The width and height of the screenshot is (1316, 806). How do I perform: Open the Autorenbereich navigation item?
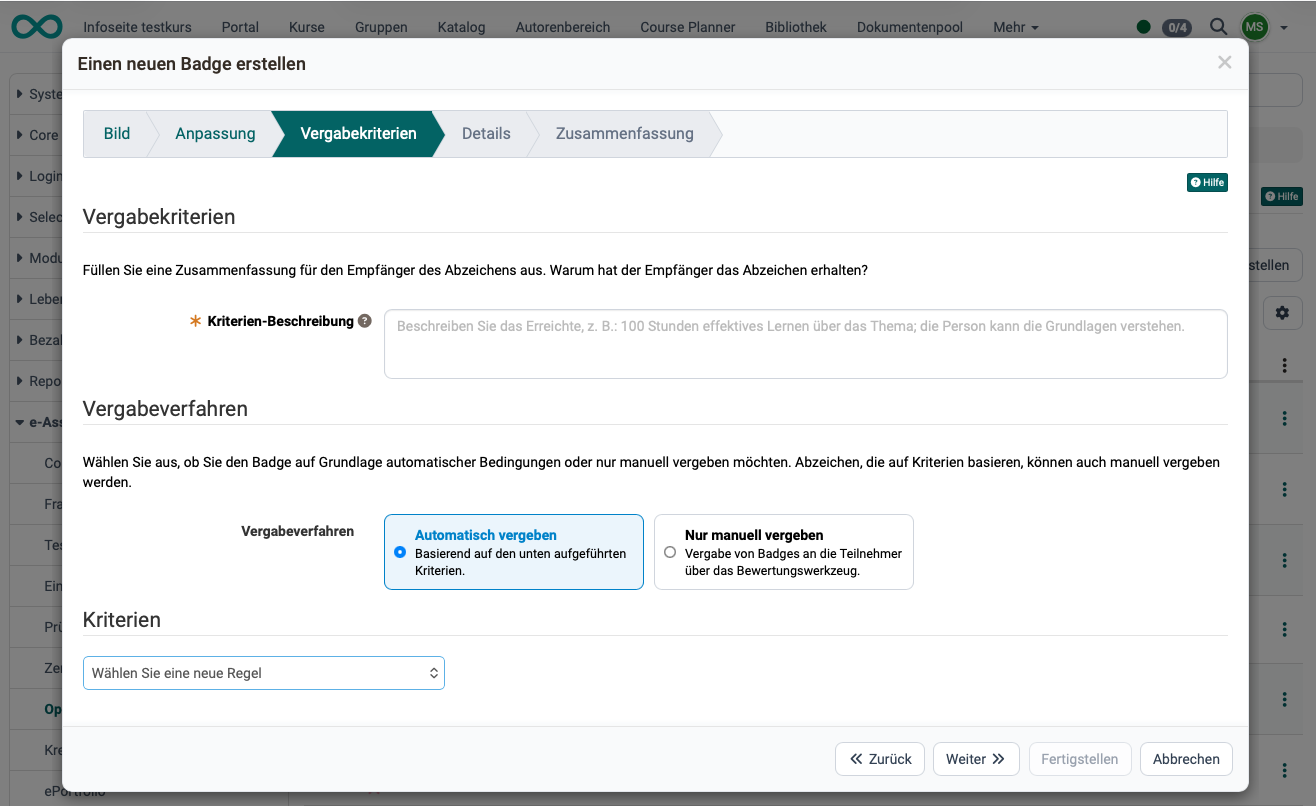[x=563, y=27]
